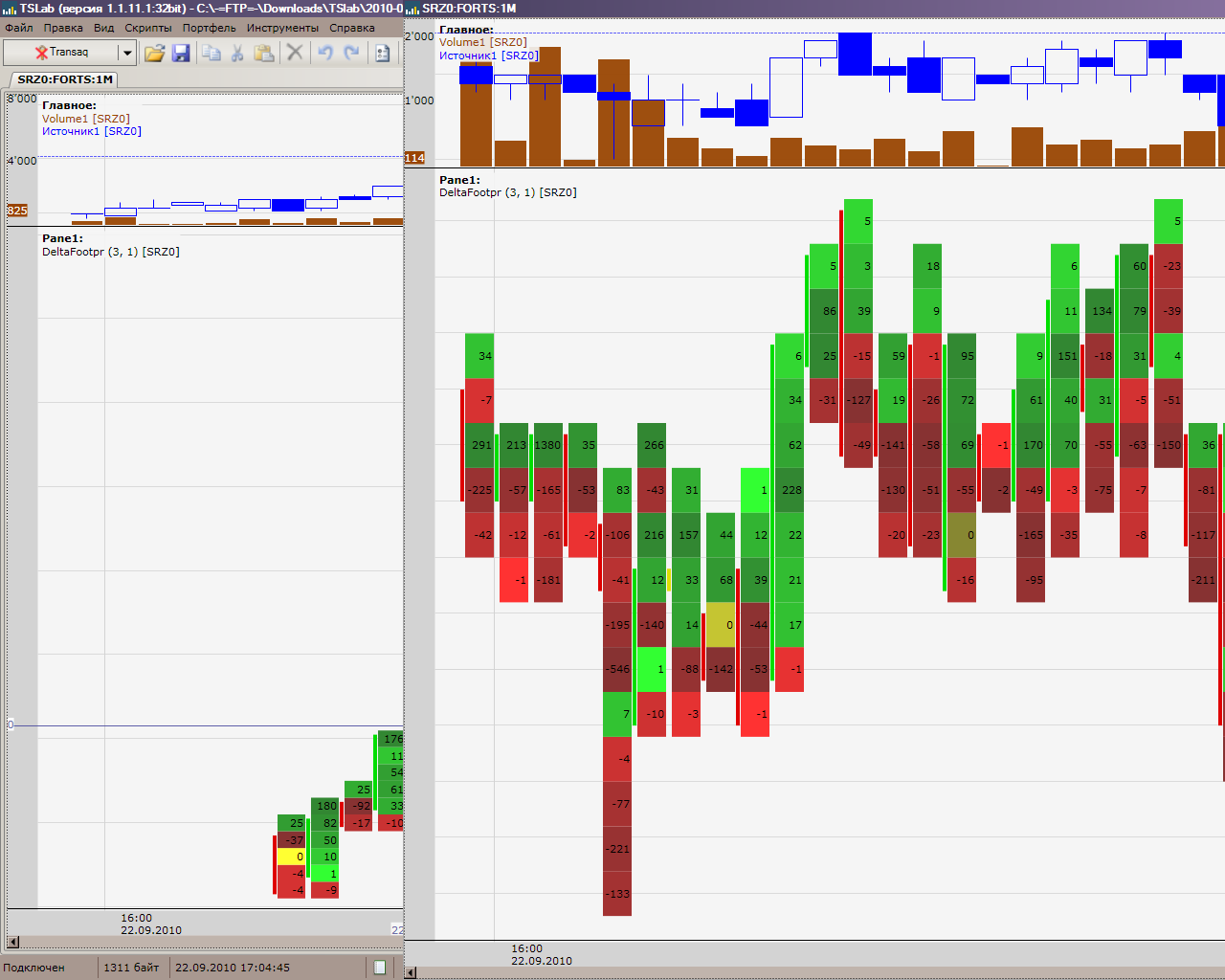1225x980 pixels.
Task: Click the footprint cell showing 1380
Action: pos(548,445)
